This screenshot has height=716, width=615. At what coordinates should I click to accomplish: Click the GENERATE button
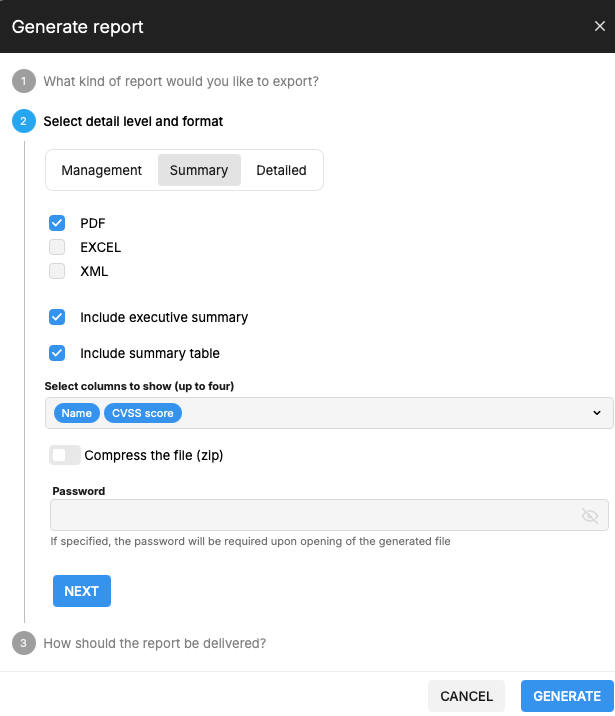567,696
